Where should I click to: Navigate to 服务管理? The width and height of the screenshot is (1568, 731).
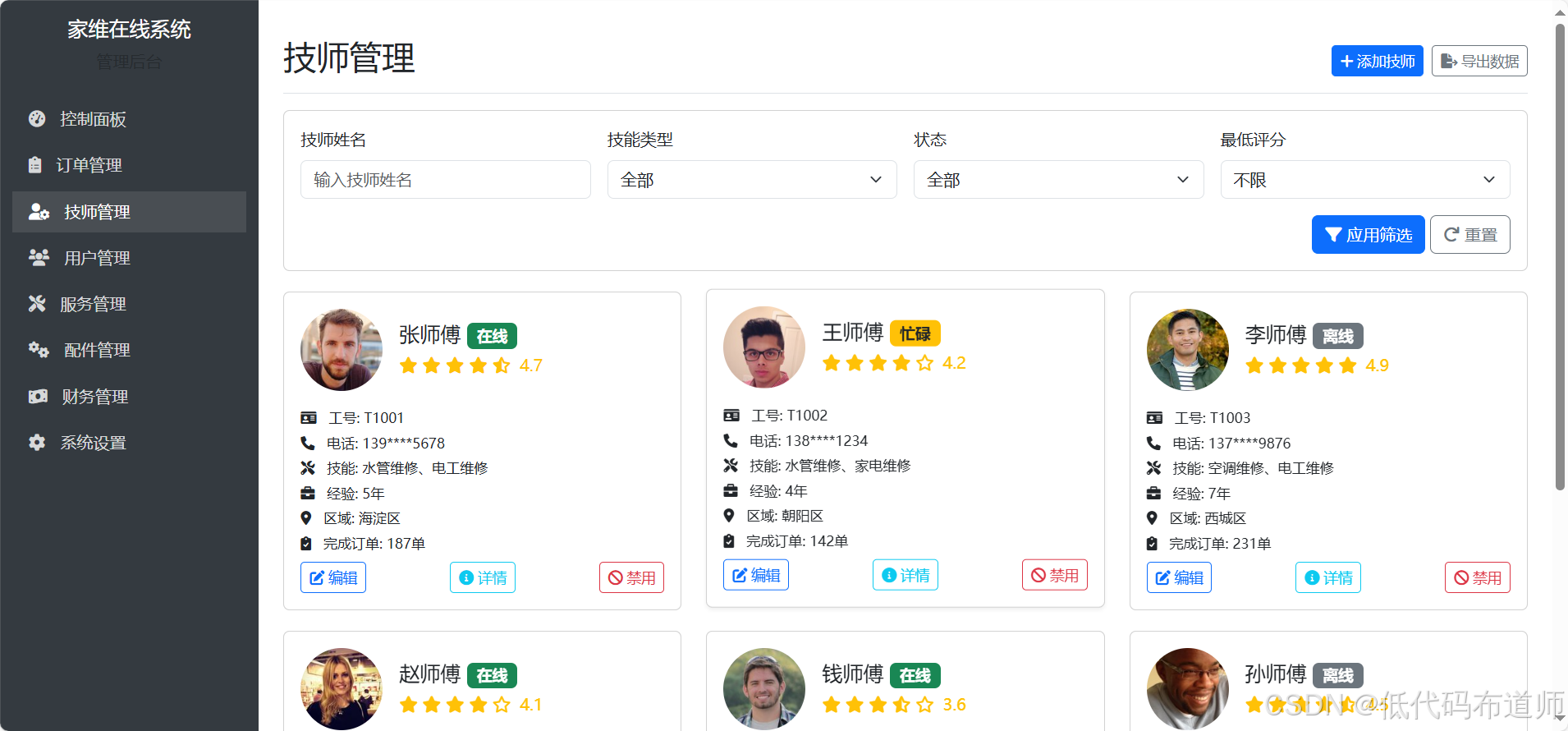coord(129,304)
